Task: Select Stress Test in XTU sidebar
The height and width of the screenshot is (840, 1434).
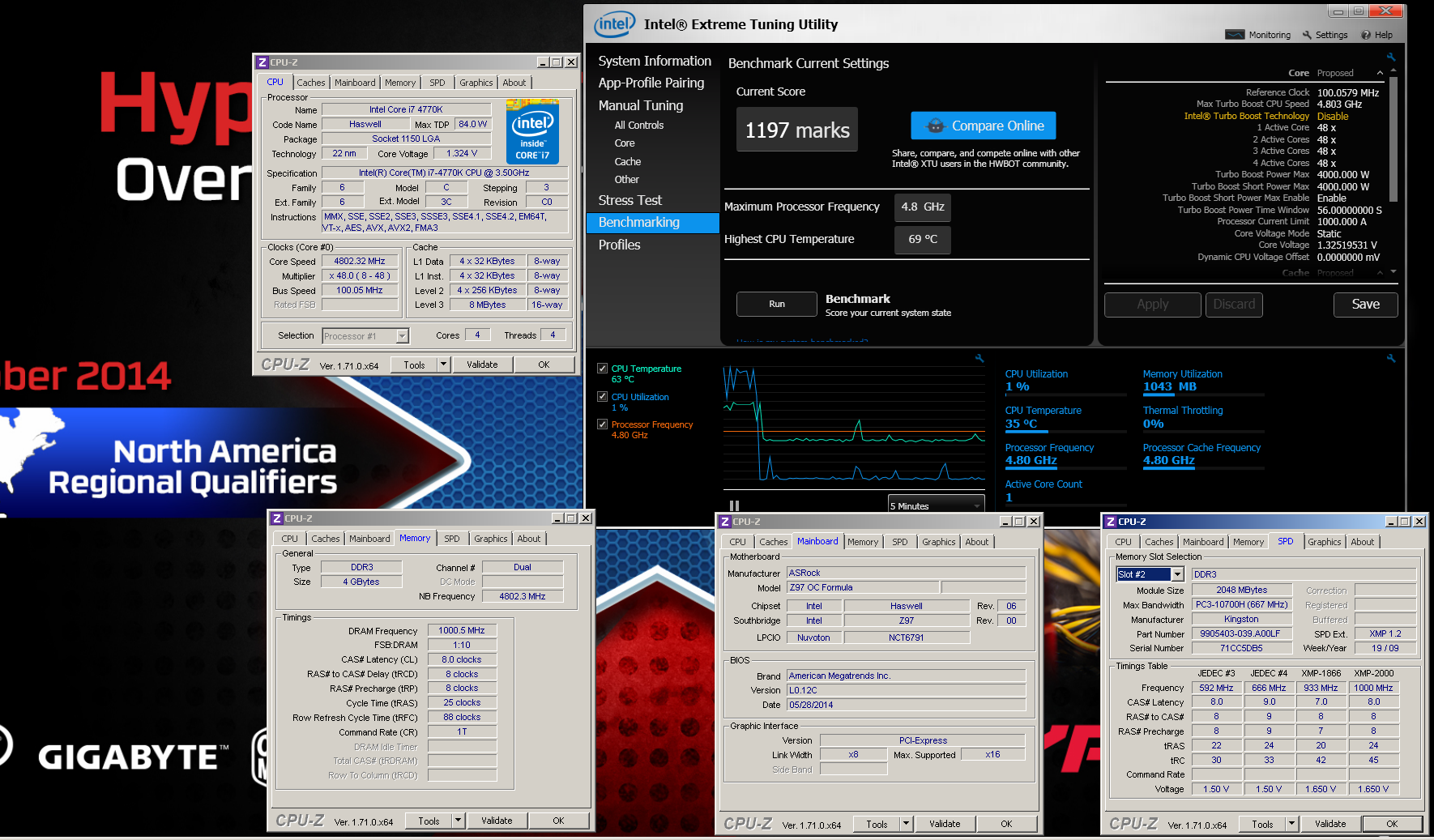Action: (630, 200)
